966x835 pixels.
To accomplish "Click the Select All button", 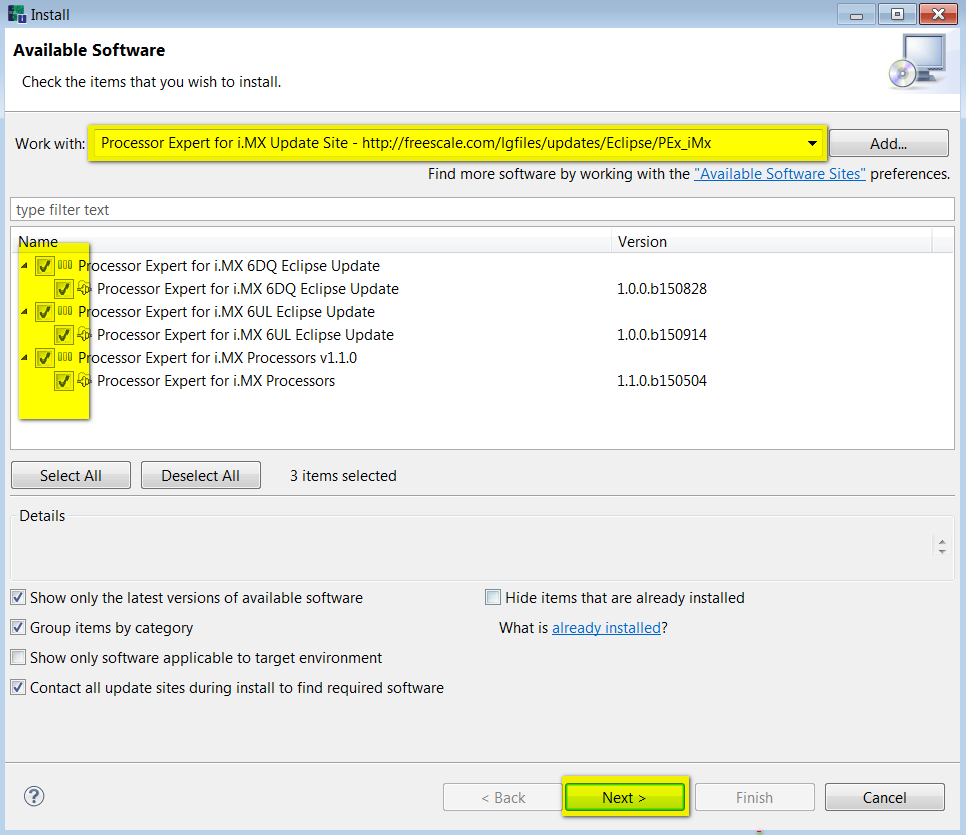I will coord(71,475).
